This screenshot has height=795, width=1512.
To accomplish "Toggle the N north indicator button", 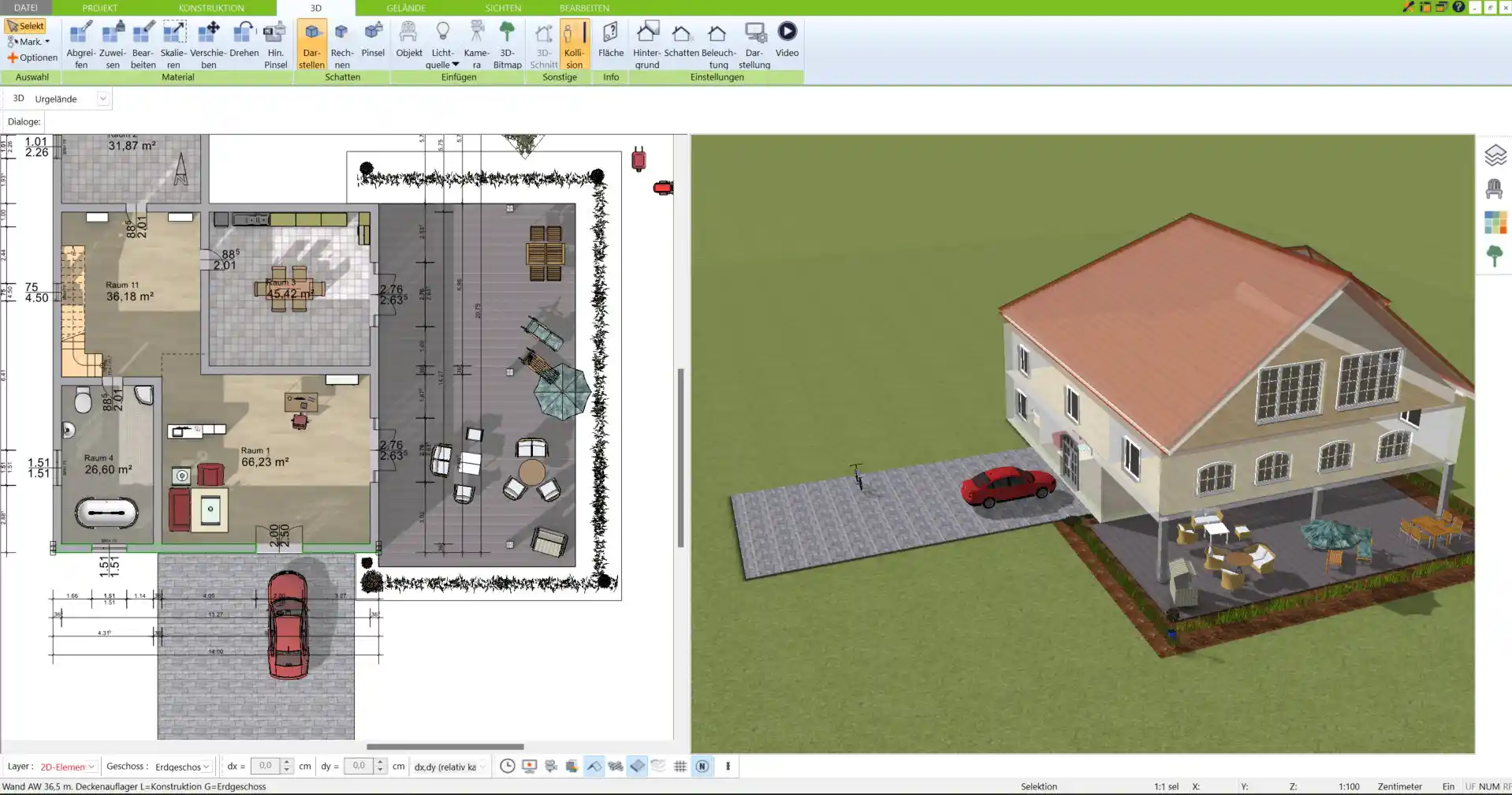I will tap(702, 766).
